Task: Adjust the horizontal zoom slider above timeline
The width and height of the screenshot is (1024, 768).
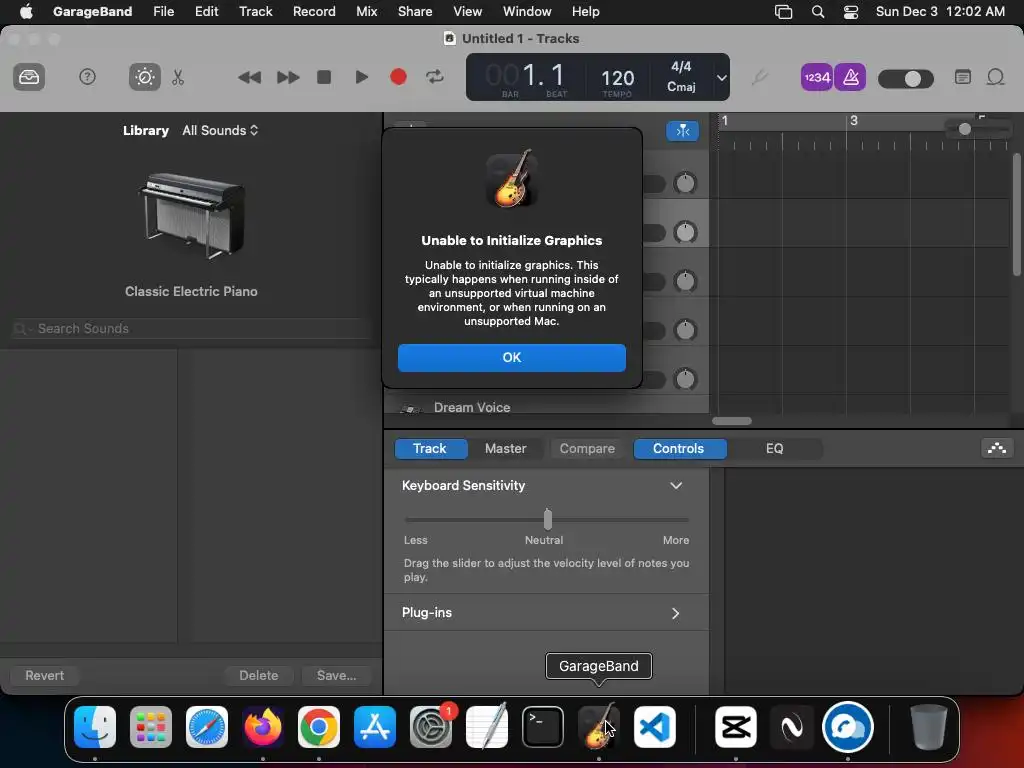Action: click(978, 129)
